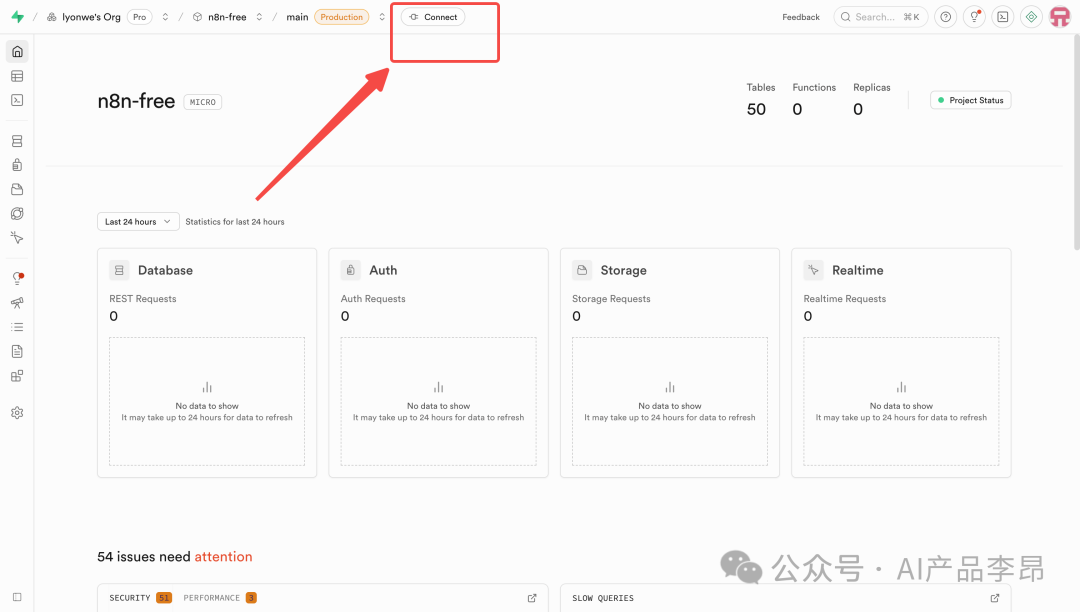Open the top bar advisor lightbulb icon

coord(974,17)
